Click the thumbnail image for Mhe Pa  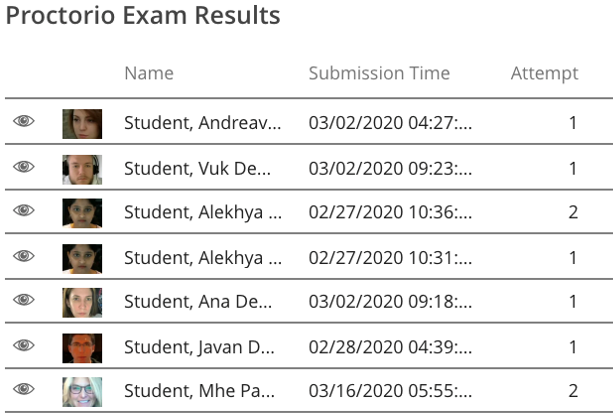click(82, 391)
